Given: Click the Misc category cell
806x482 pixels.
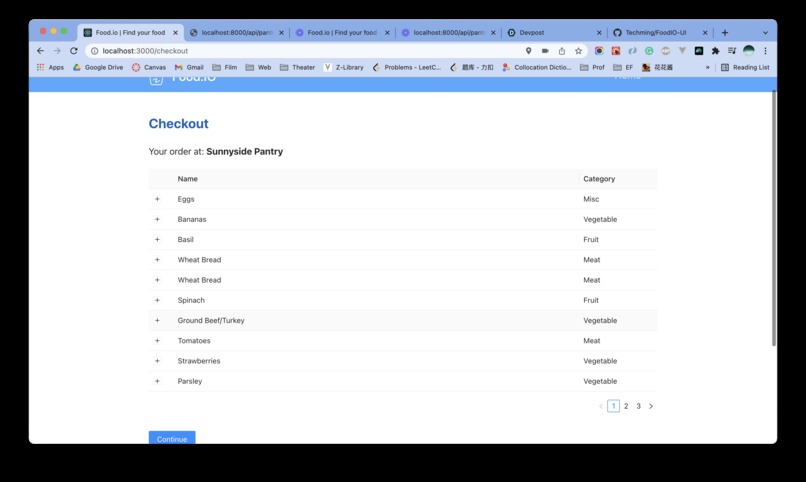Looking at the screenshot, I should click(x=591, y=199).
